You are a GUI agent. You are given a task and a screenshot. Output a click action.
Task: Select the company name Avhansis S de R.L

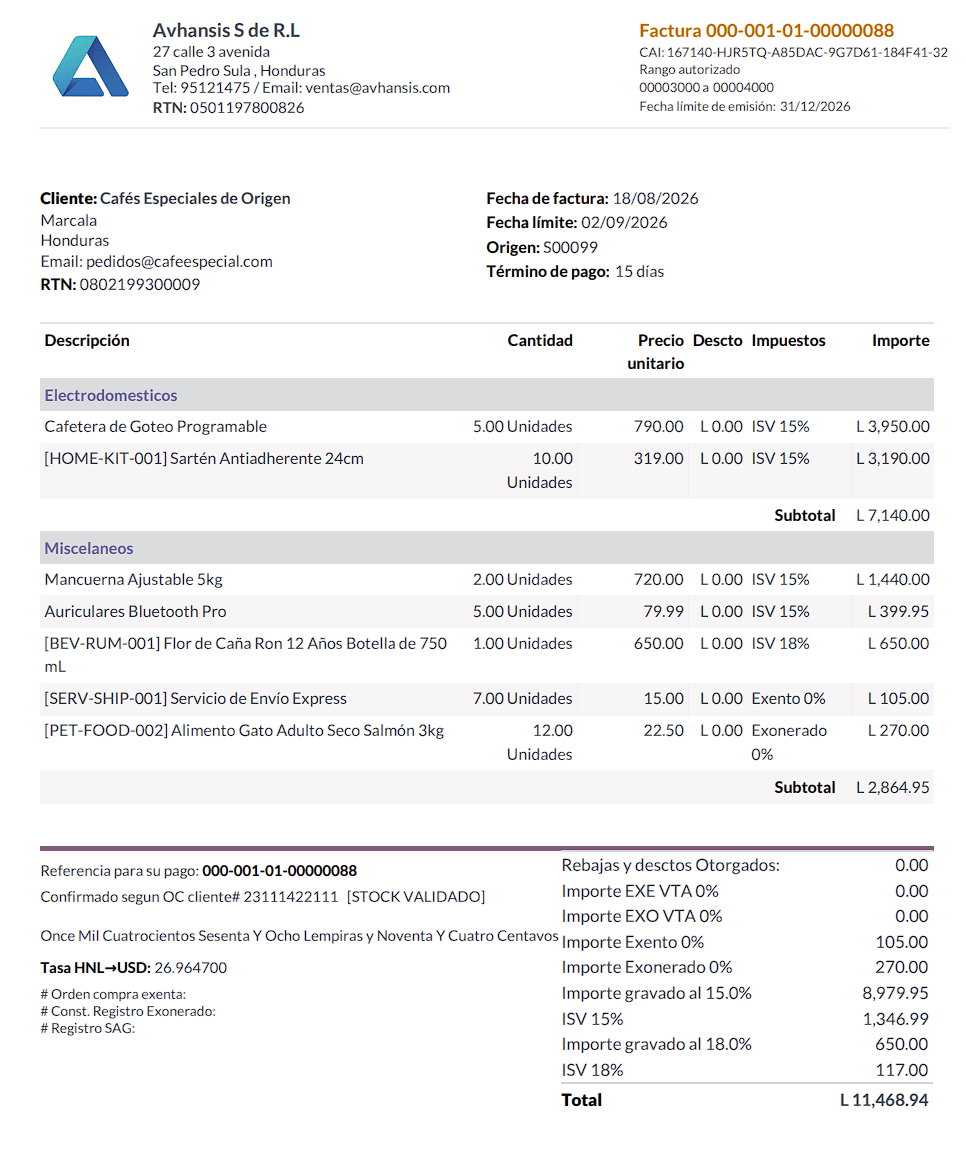(226, 30)
